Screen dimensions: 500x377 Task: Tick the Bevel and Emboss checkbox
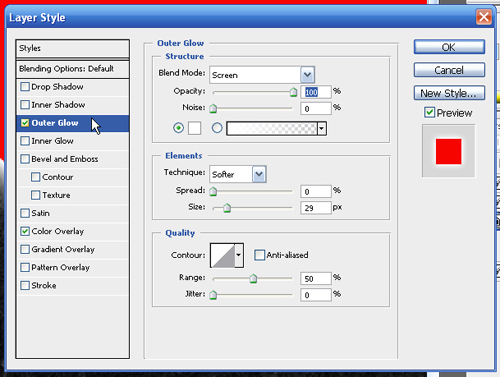coord(25,159)
